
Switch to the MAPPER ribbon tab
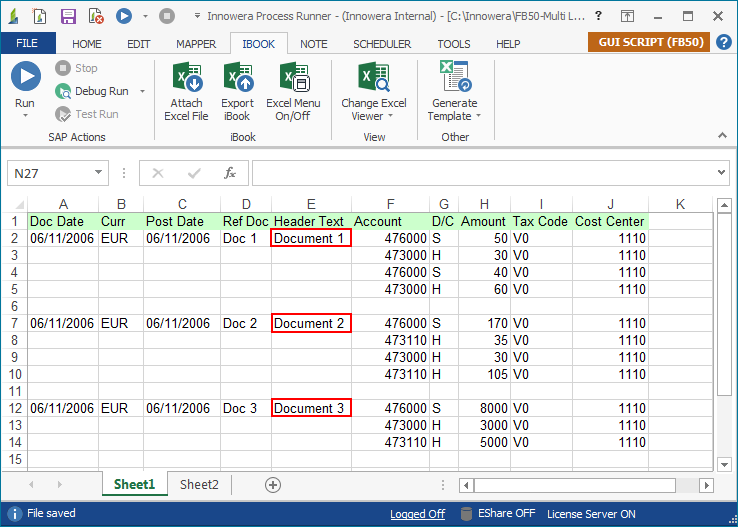pyautogui.click(x=196, y=44)
